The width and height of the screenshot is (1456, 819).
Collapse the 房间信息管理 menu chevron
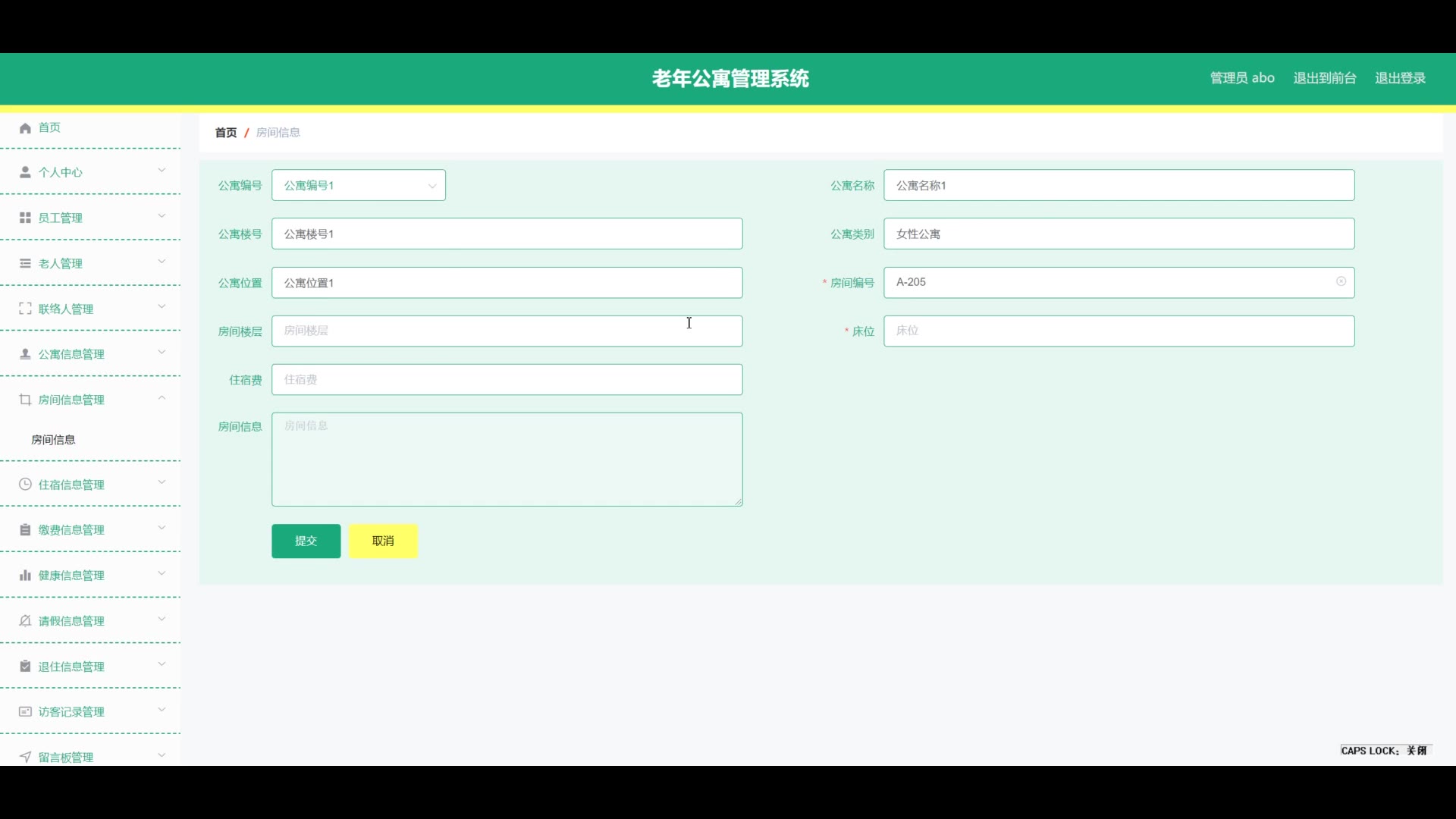[x=162, y=398]
